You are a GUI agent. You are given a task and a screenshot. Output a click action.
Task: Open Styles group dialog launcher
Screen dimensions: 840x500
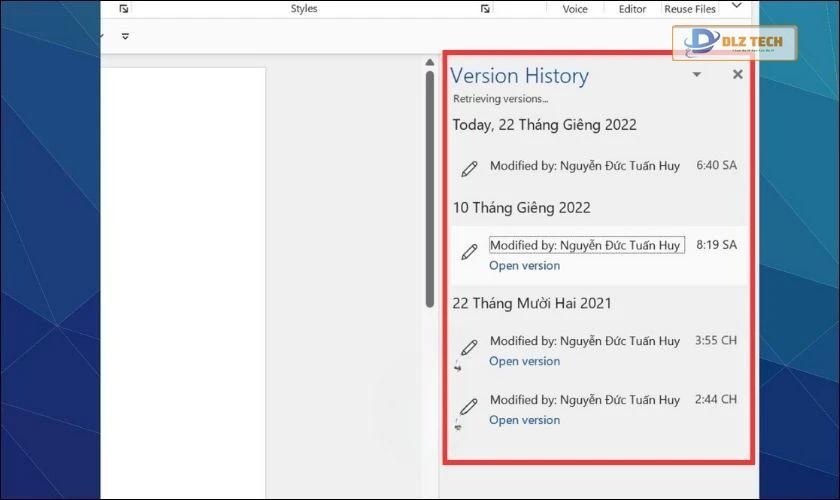coord(485,9)
